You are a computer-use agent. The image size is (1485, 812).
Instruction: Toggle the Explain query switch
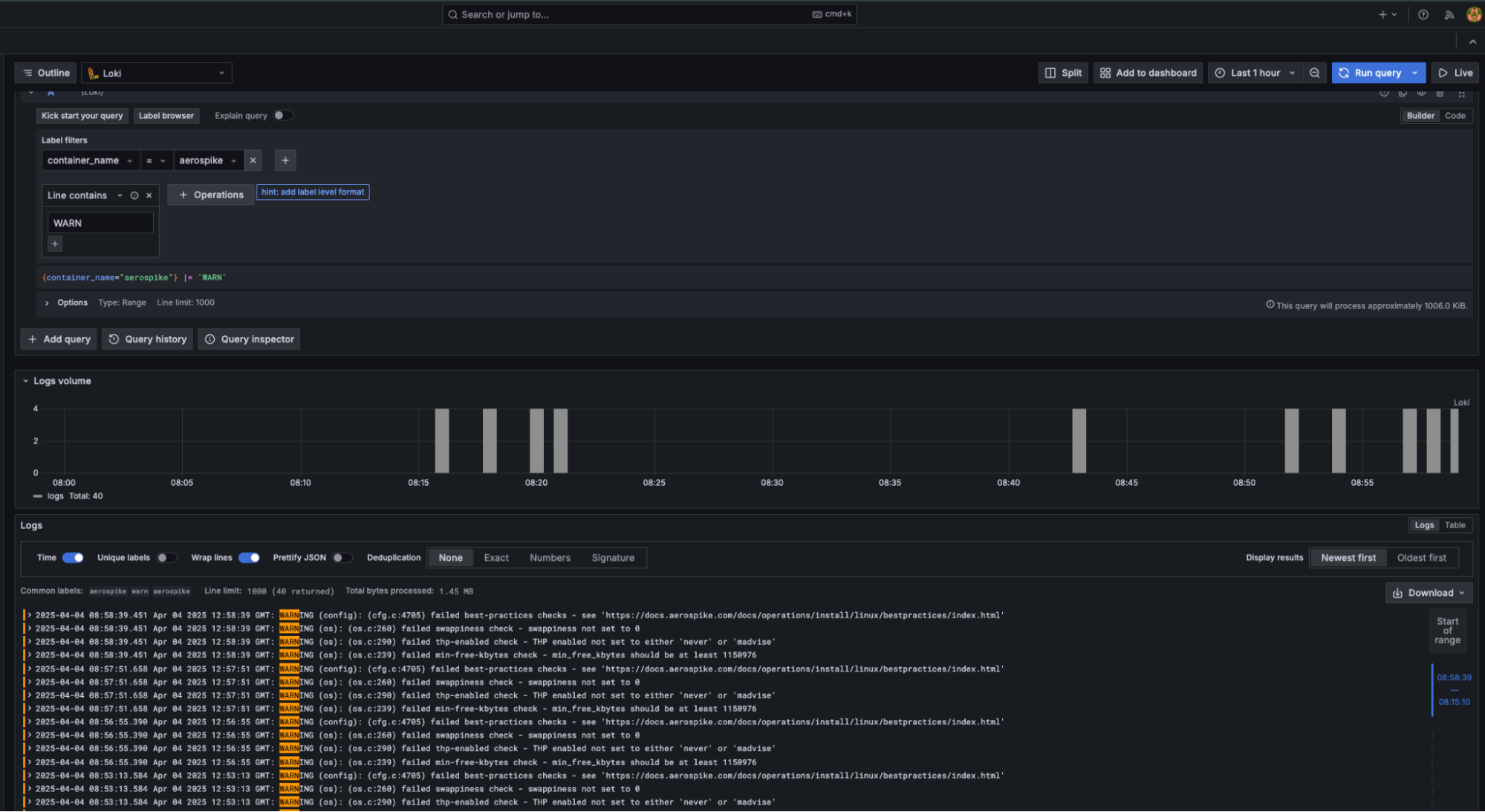[283, 115]
